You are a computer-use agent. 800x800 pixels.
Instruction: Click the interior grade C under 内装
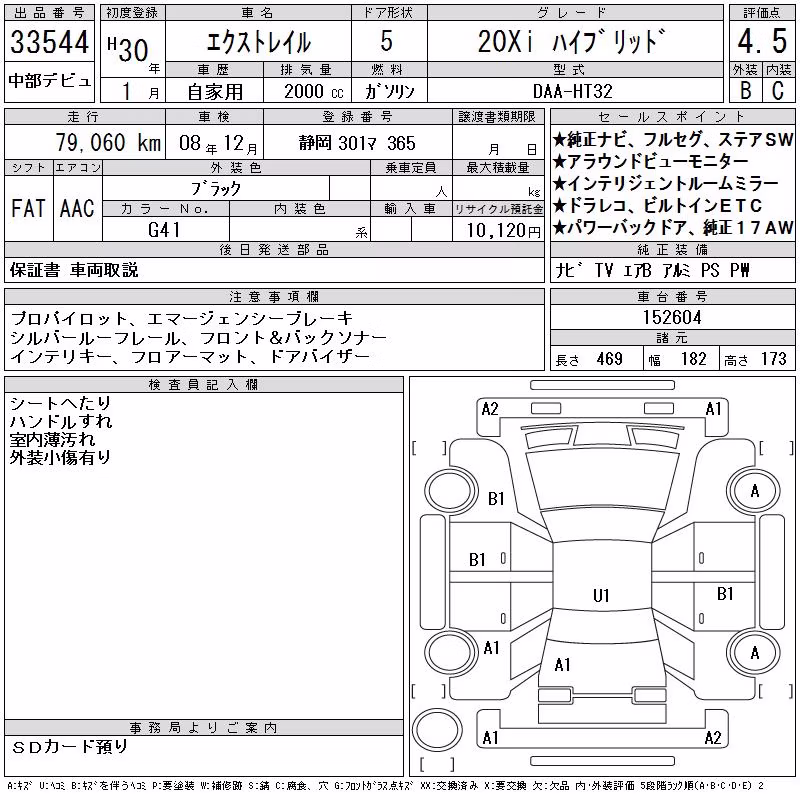pos(778,91)
